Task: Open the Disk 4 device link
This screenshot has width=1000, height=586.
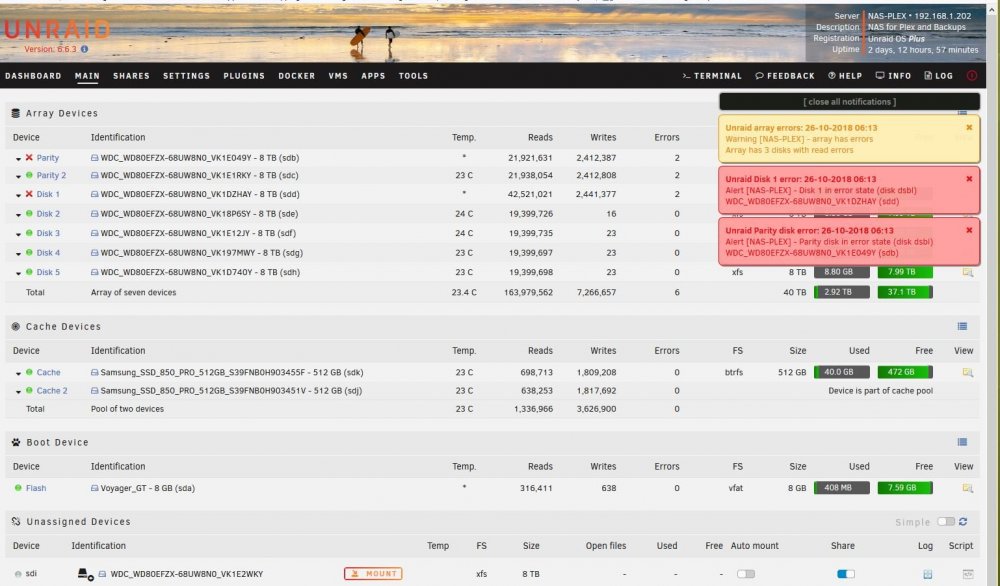Action: (48, 253)
